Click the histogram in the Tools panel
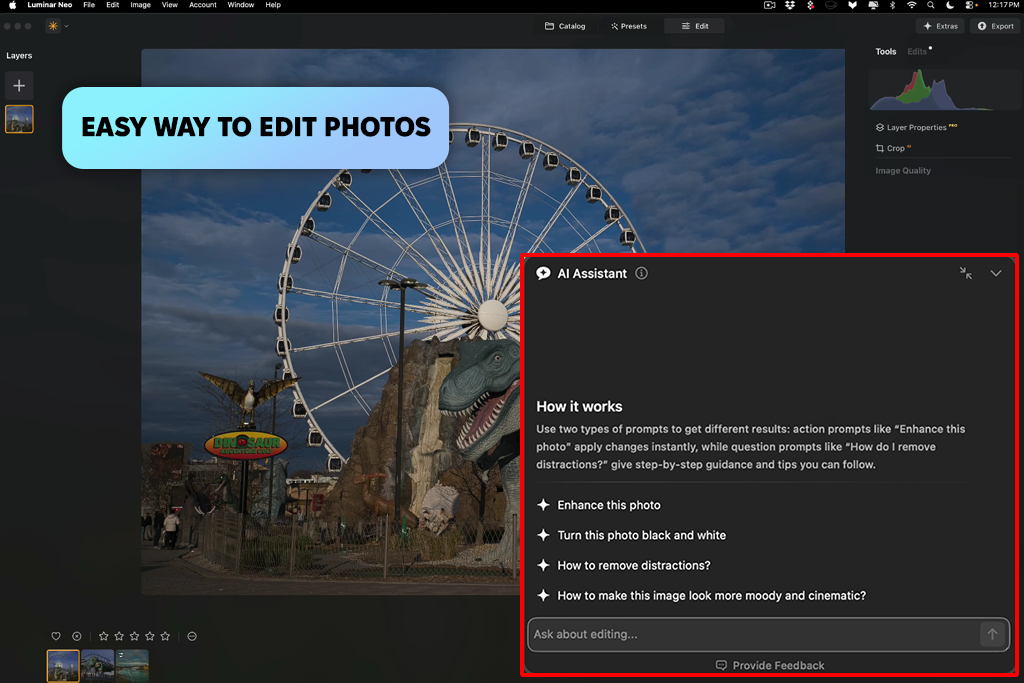1024x683 pixels. point(944,90)
